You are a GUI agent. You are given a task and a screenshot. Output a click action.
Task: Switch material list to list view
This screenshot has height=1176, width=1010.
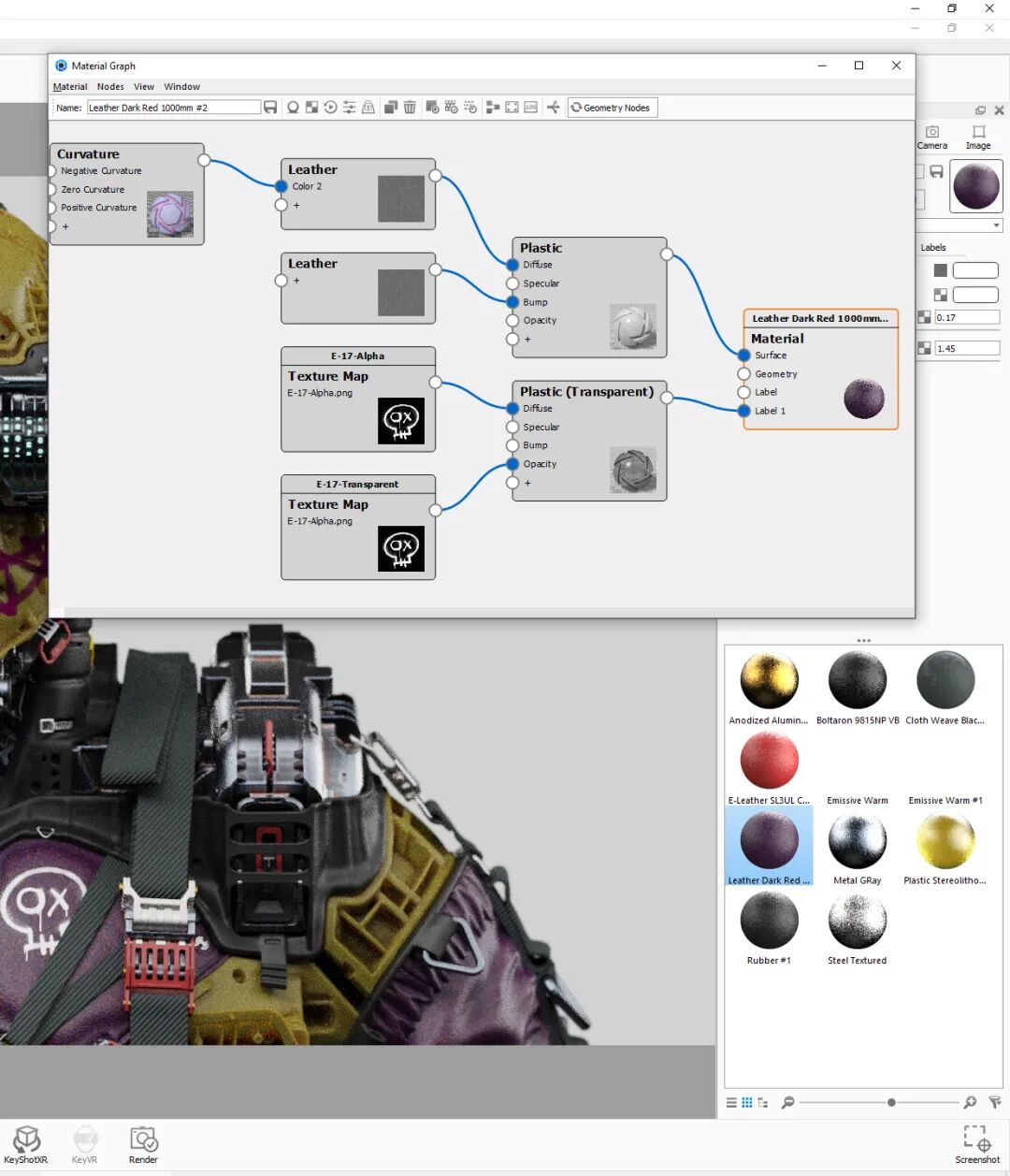point(731,1103)
